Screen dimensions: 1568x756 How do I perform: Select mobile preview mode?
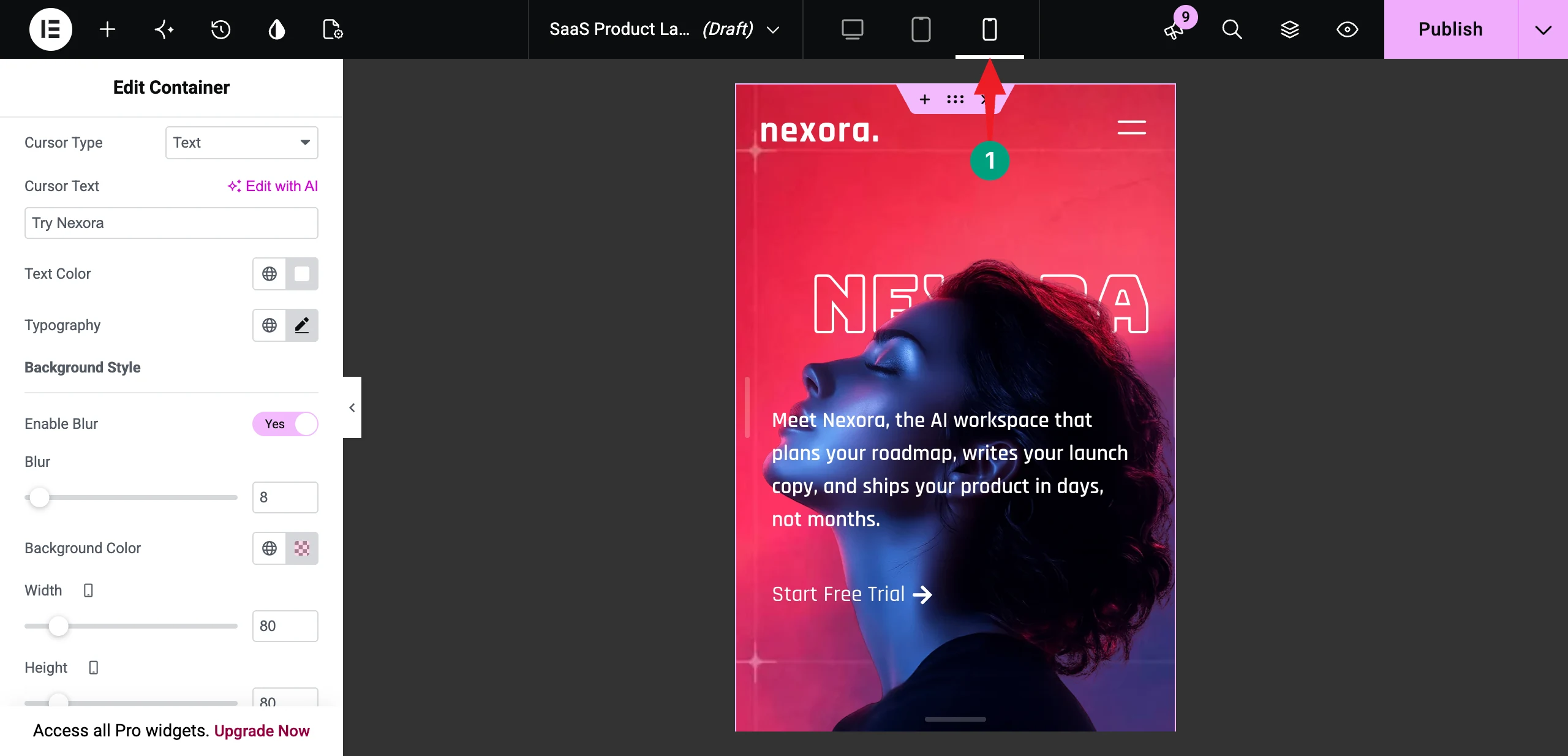pos(989,29)
